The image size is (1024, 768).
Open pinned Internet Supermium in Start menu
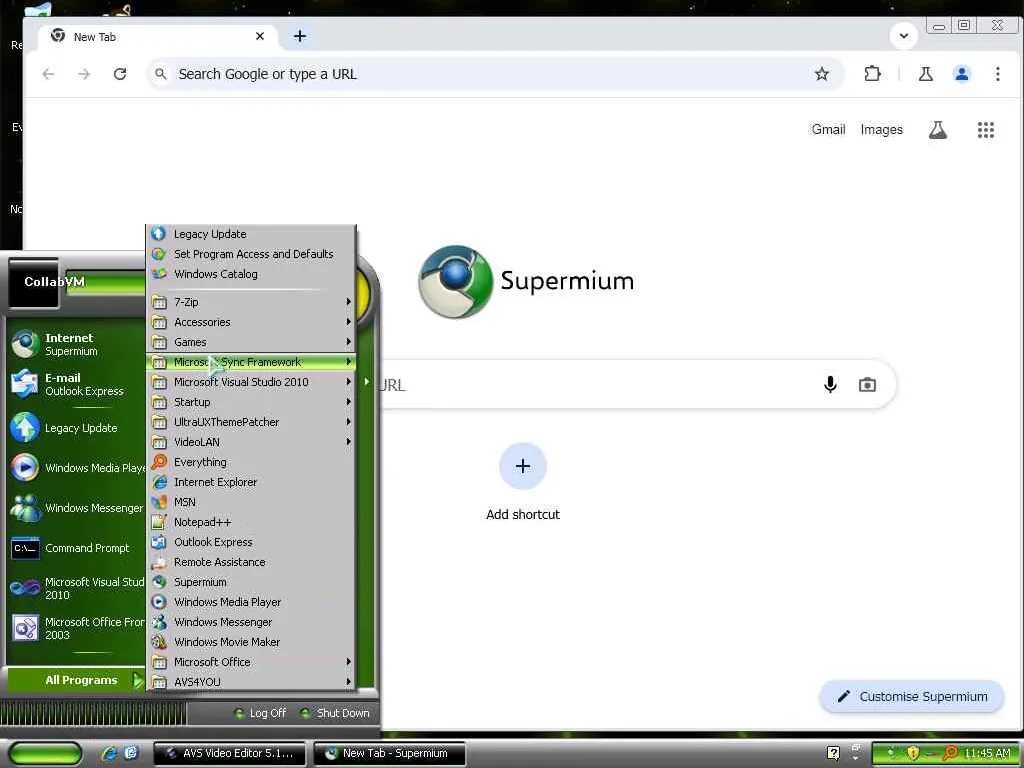[x=76, y=344]
